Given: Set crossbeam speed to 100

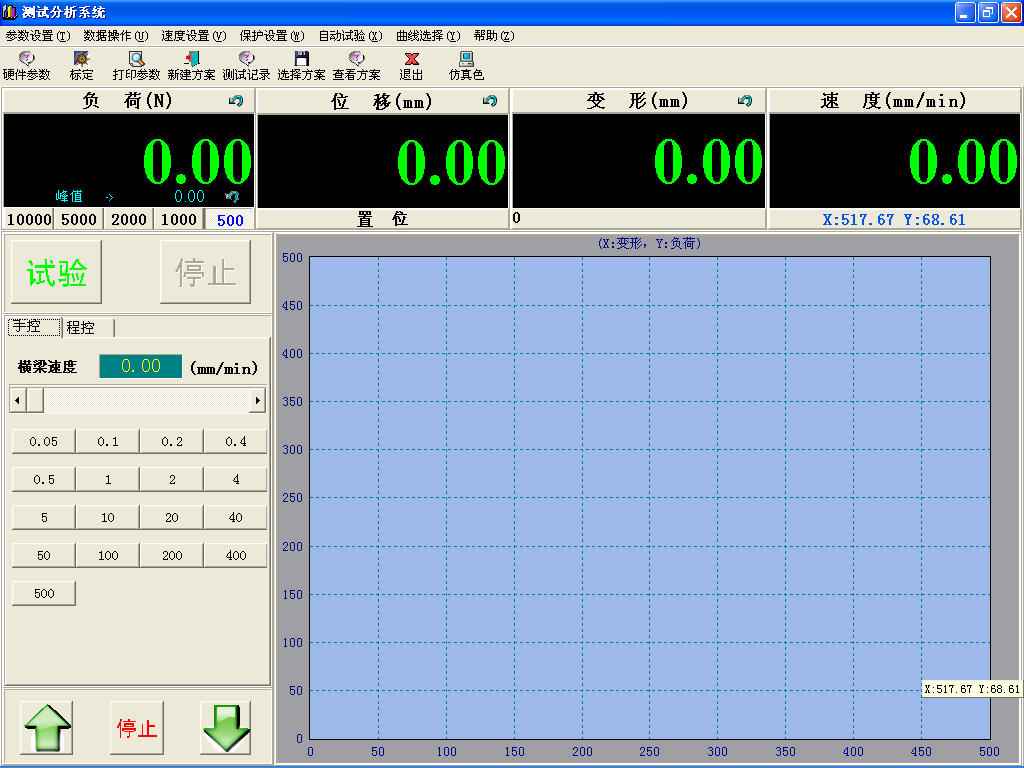Looking at the screenshot, I should click(x=108, y=555).
